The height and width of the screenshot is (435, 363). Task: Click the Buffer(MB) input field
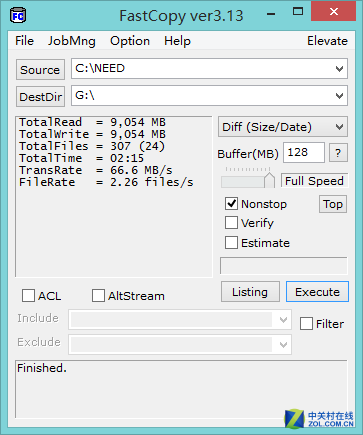click(x=304, y=153)
